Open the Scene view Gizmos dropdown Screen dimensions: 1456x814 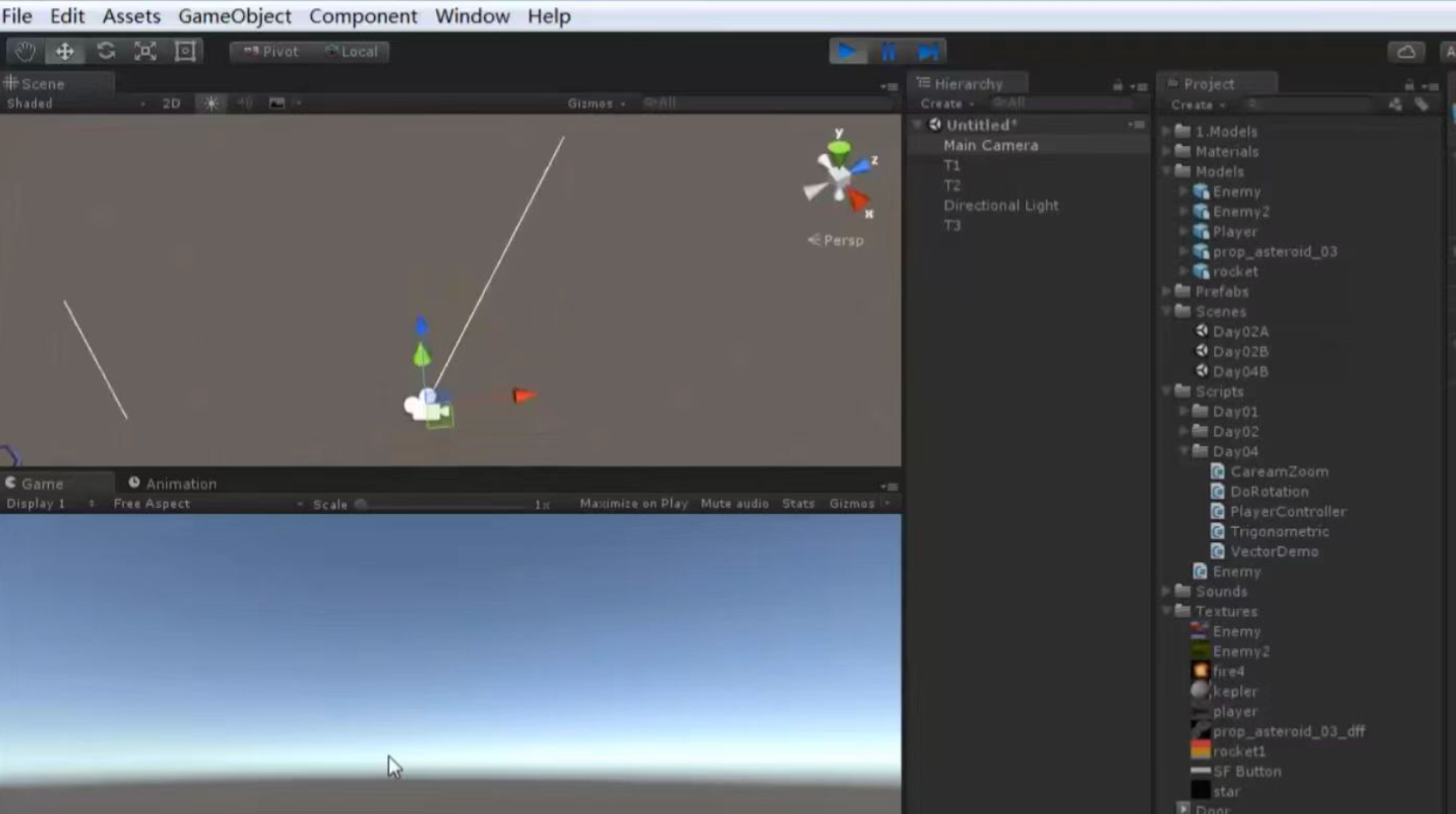click(x=596, y=103)
